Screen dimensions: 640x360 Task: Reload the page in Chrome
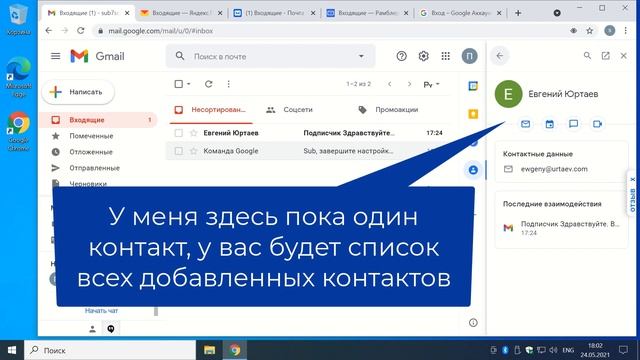pos(81,31)
